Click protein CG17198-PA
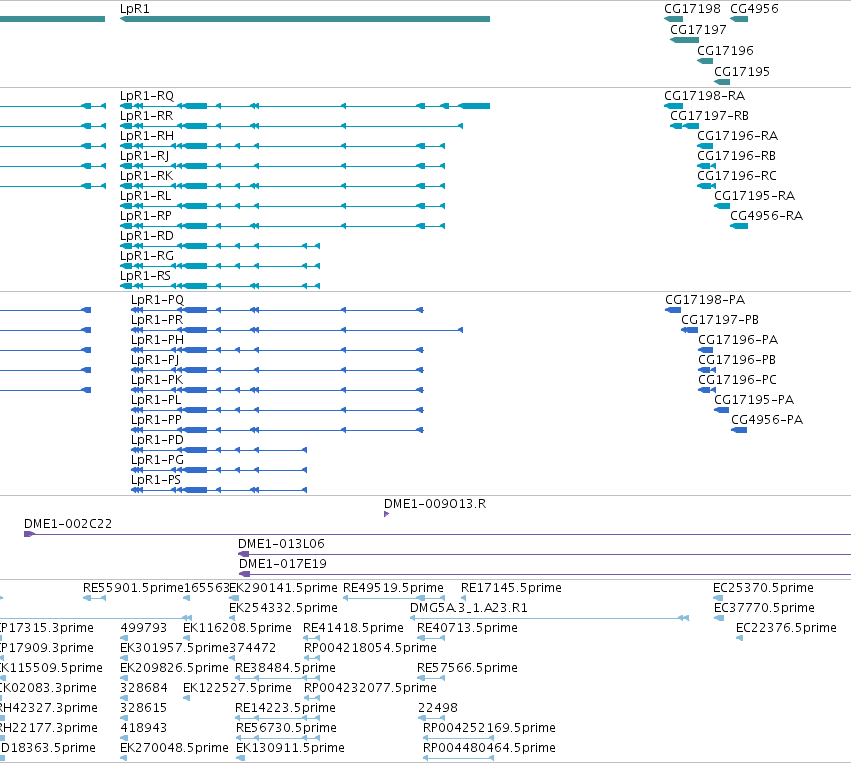This screenshot has width=851, height=763. 673,310
